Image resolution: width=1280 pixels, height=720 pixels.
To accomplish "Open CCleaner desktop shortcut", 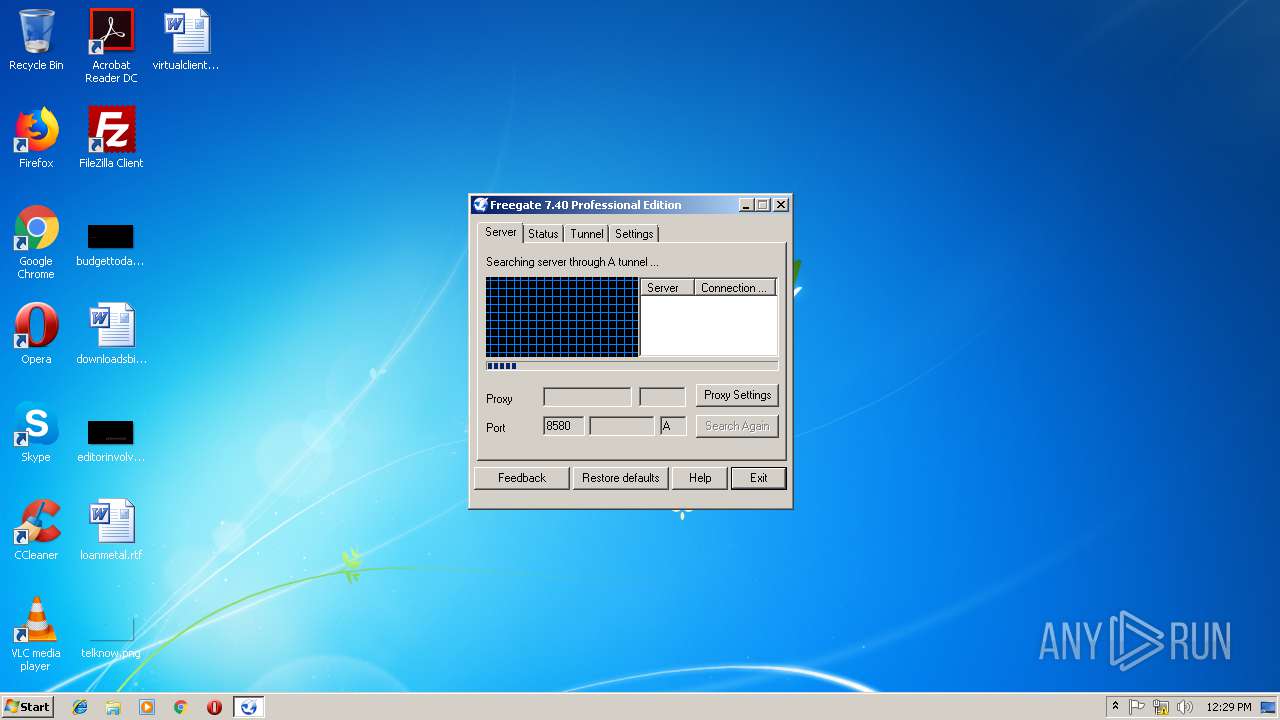I will click(x=36, y=530).
